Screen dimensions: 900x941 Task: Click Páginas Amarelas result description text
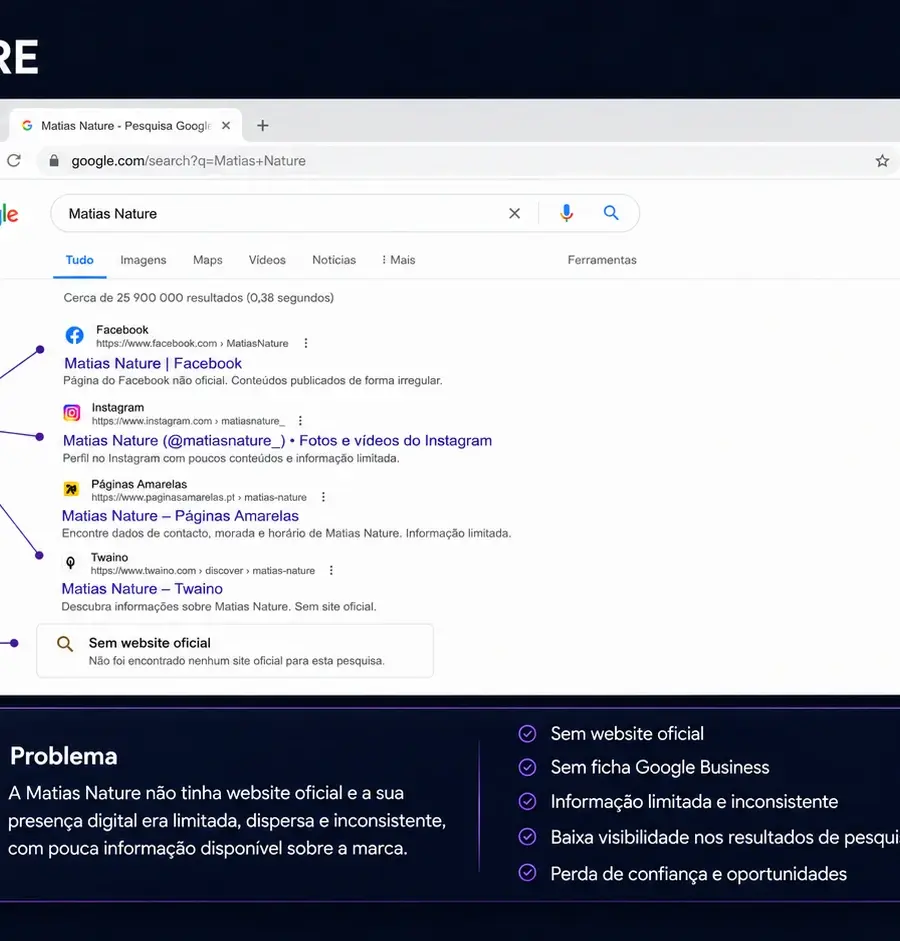pyautogui.click(x=287, y=533)
